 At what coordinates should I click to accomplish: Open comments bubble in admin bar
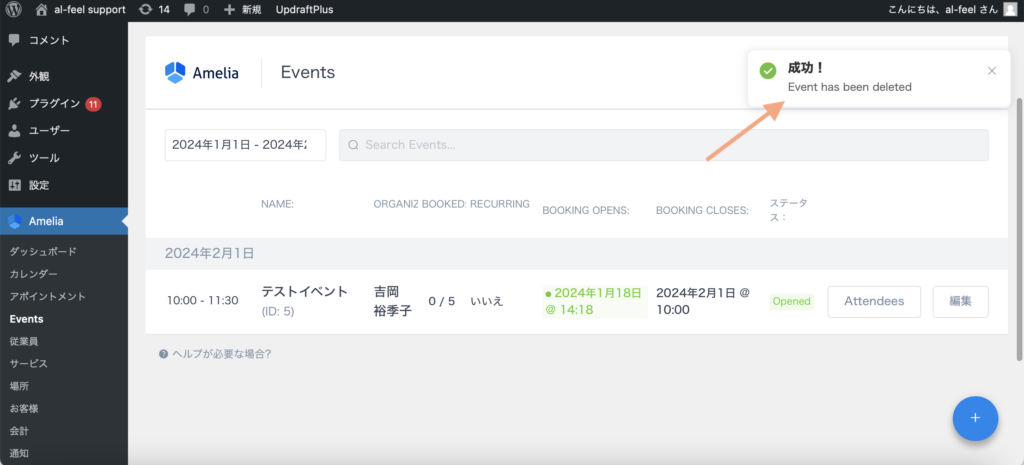click(x=198, y=9)
